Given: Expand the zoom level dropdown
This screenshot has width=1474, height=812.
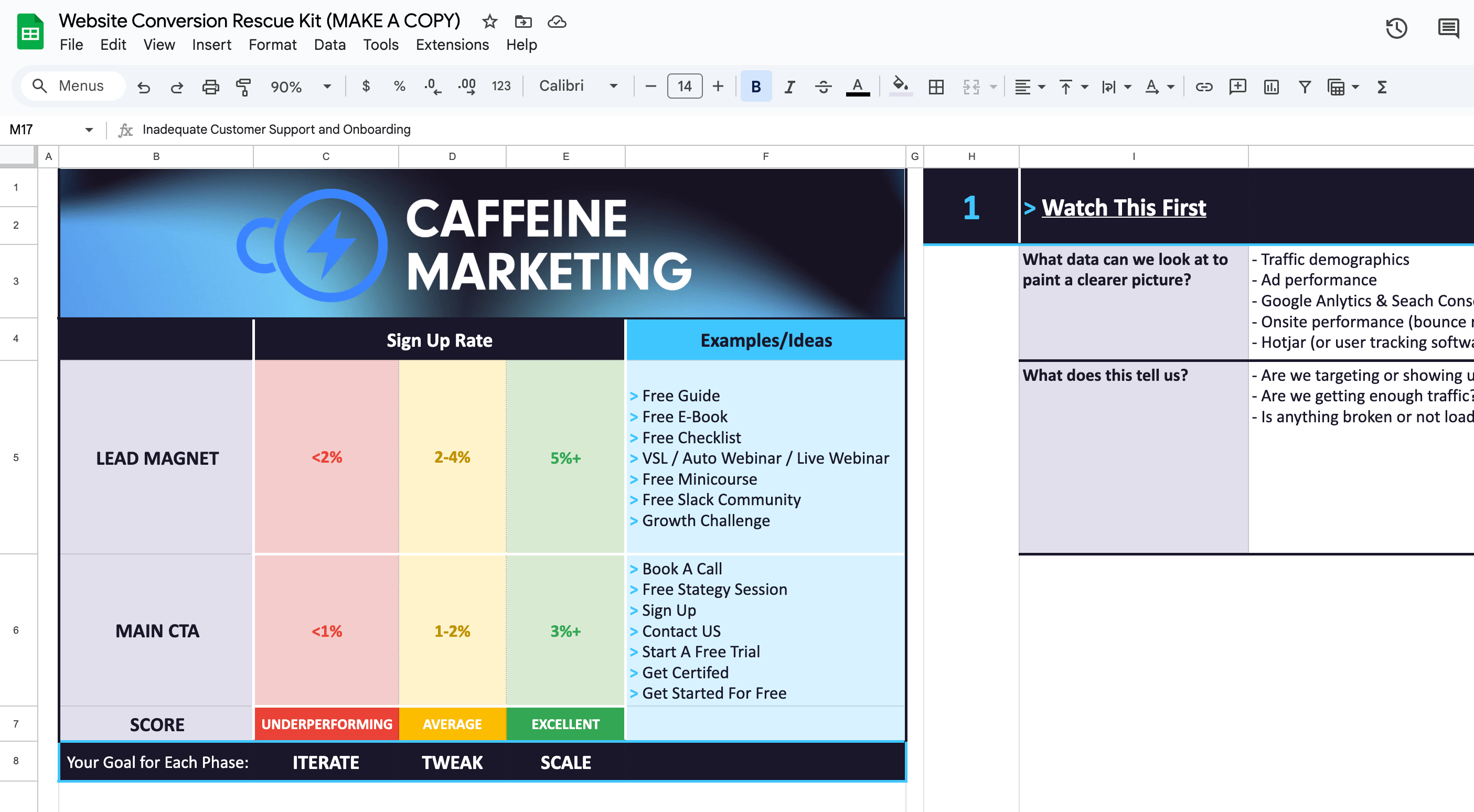Looking at the screenshot, I should pos(326,87).
